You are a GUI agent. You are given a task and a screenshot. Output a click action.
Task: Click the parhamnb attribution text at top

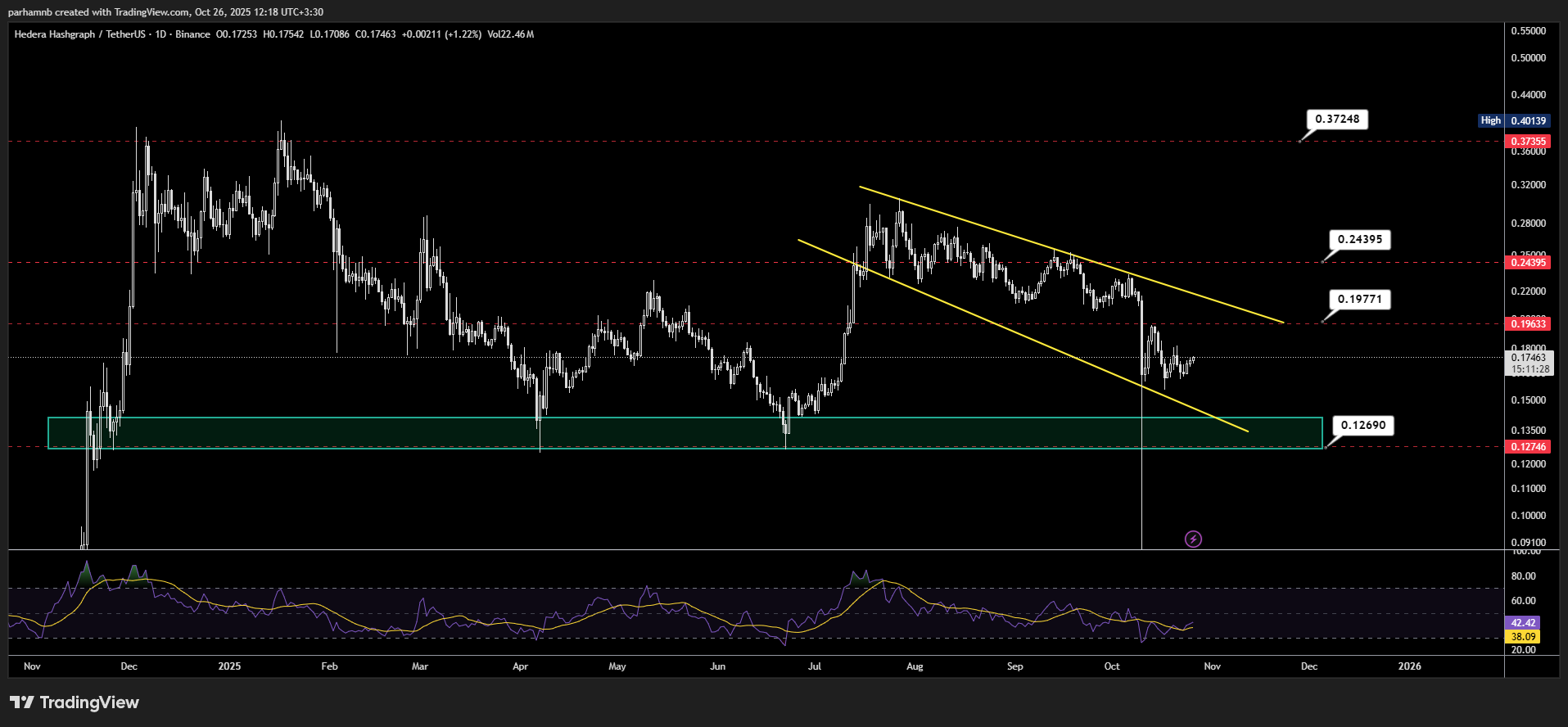tap(165, 12)
